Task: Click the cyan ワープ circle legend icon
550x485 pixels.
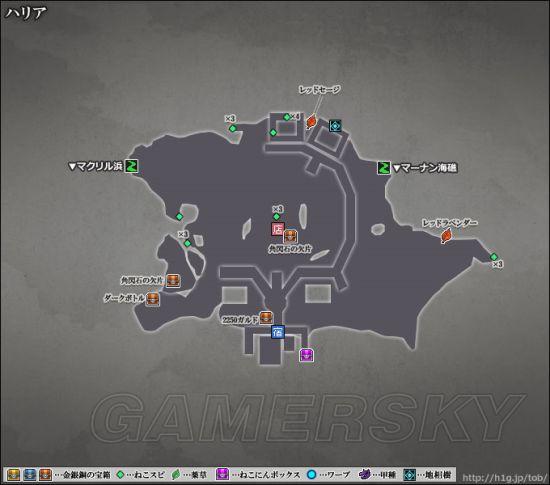Action: coord(311,475)
